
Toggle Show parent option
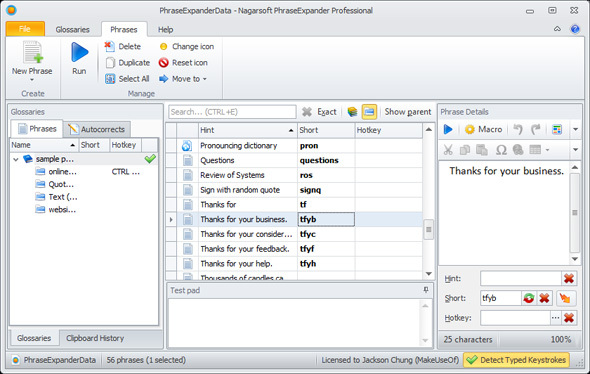(408, 112)
